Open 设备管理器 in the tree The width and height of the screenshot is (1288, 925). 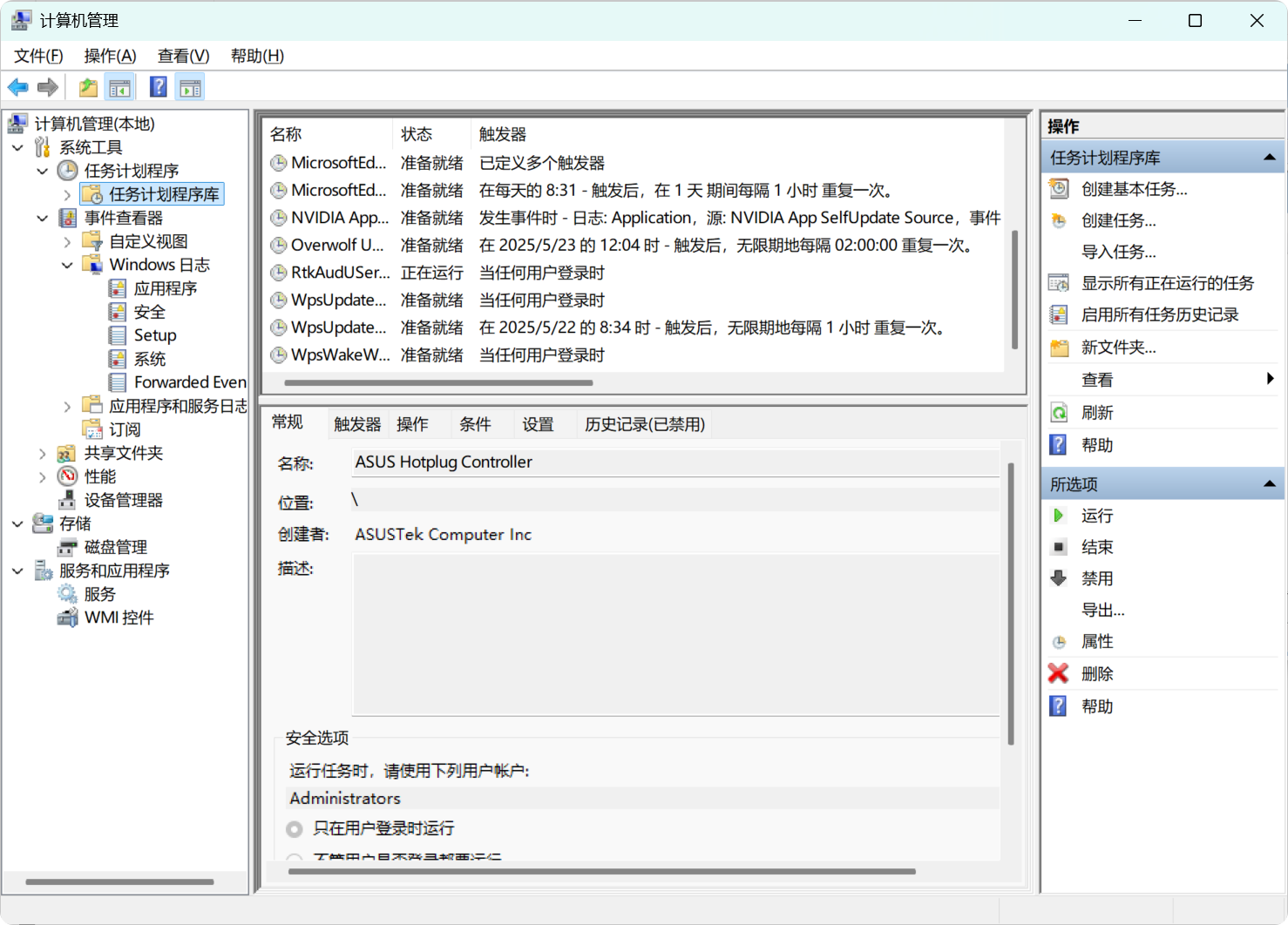pos(123,500)
